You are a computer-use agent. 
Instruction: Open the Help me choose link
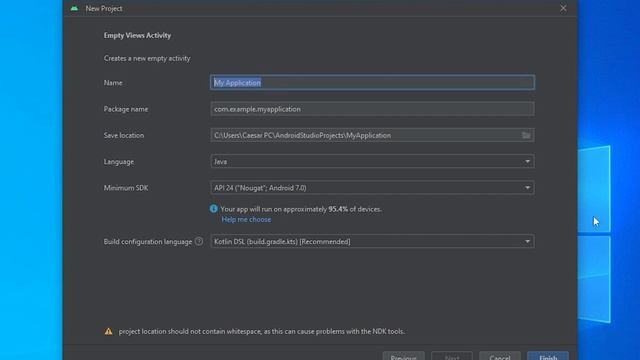[x=246, y=219]
